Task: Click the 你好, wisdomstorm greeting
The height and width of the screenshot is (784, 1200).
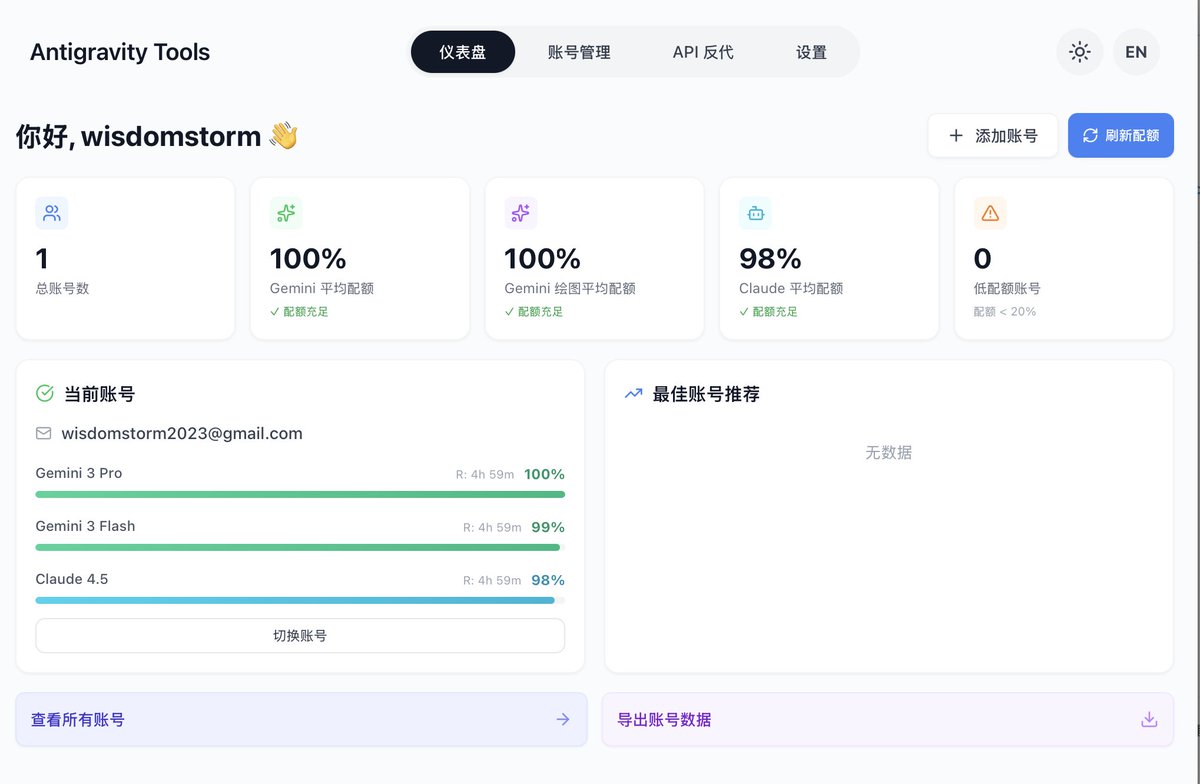Action: tap(157, 136)
